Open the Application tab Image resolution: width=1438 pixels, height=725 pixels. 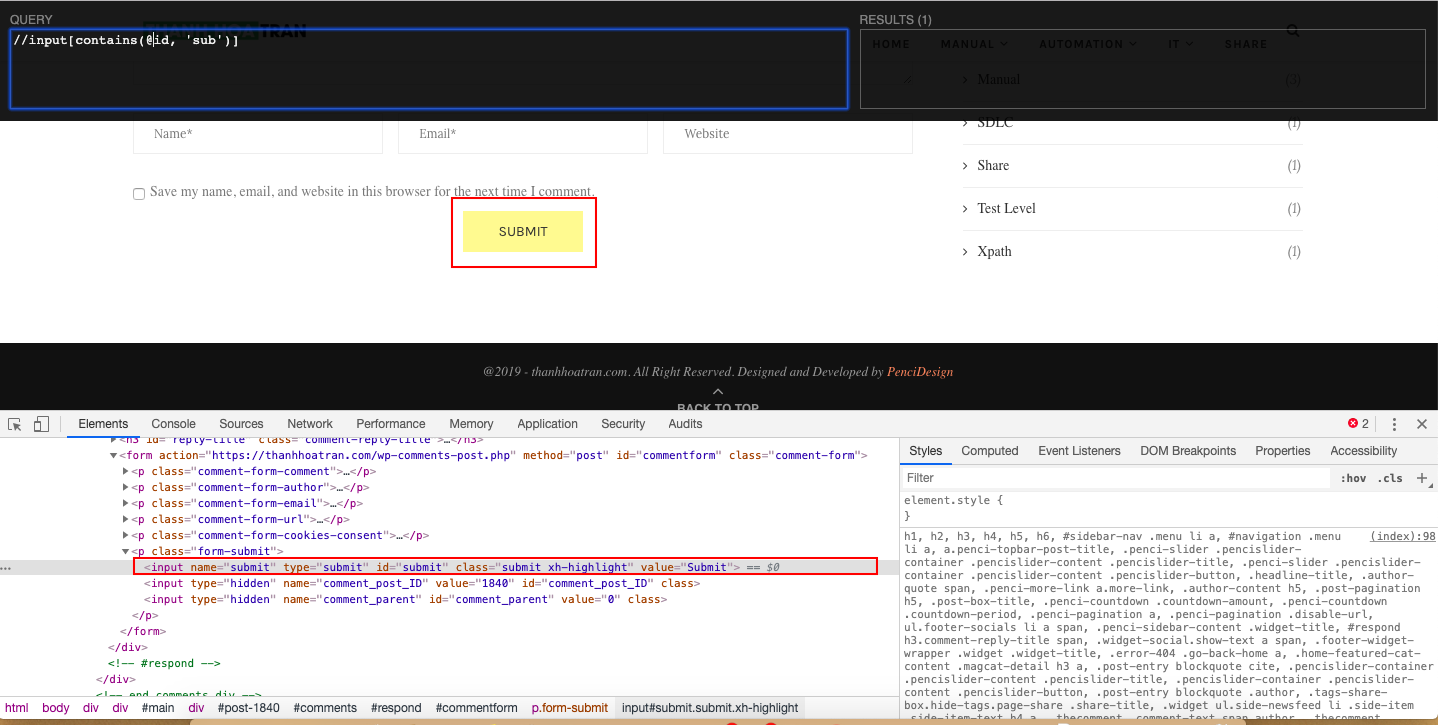pos(548,424)
